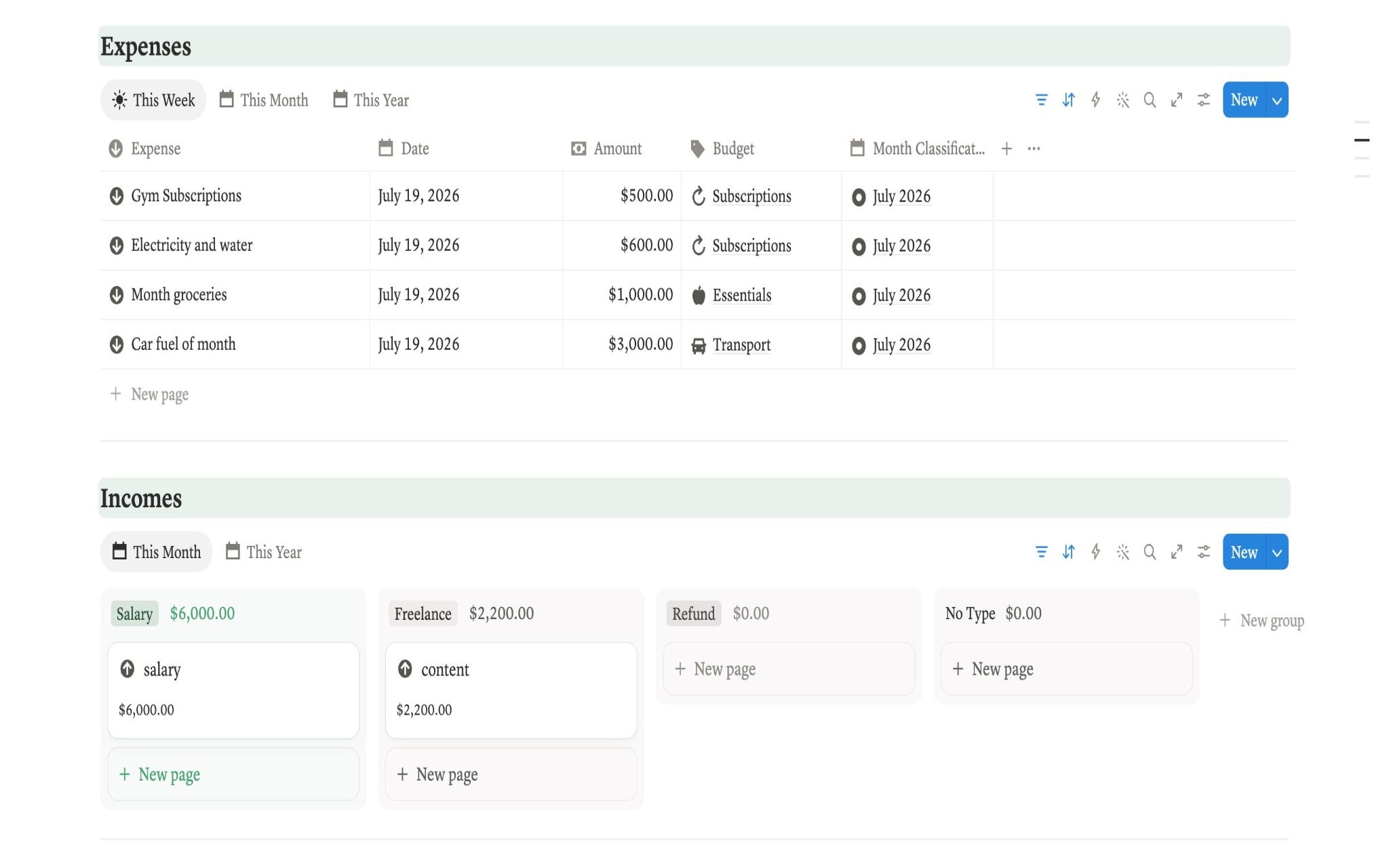Open the Date column header menu
This screenshot has width=1389, height=868.
[404, 149]
